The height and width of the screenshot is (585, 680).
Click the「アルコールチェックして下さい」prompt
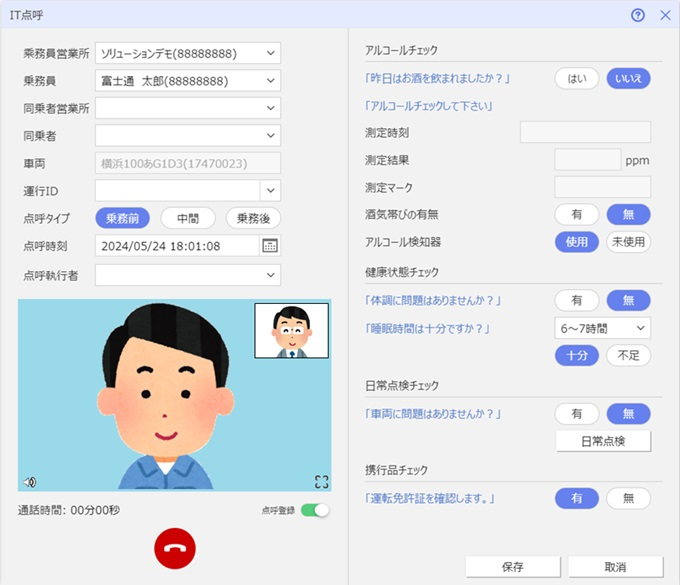coord(428,106)
